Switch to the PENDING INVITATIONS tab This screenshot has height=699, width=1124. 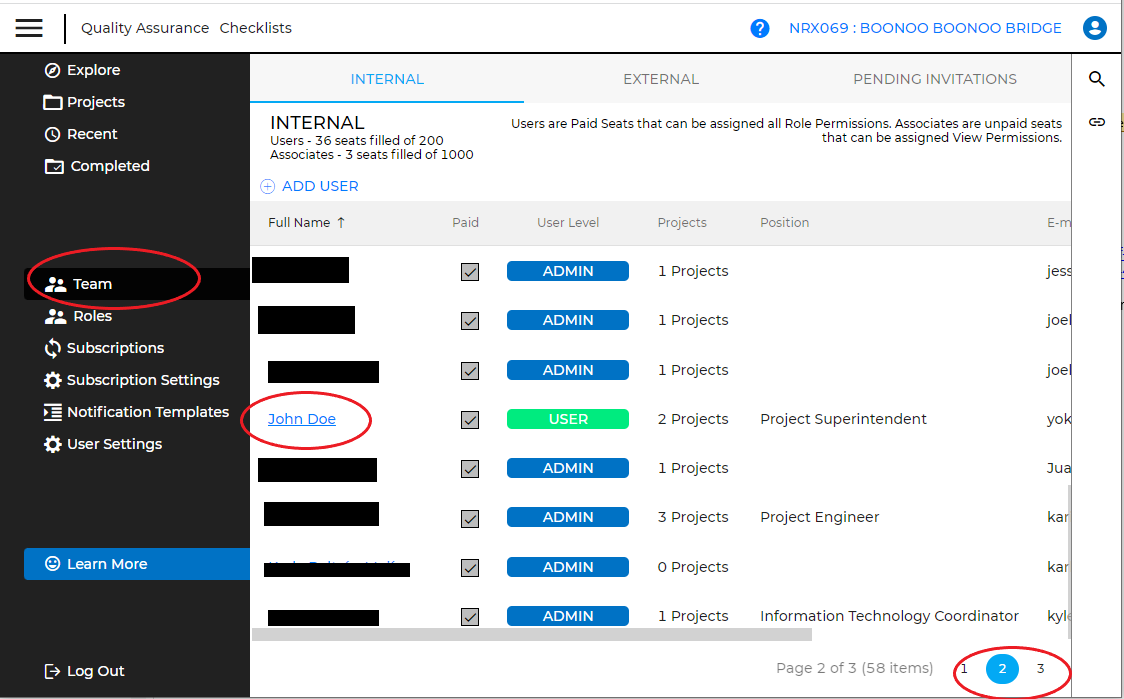point(934,79)
